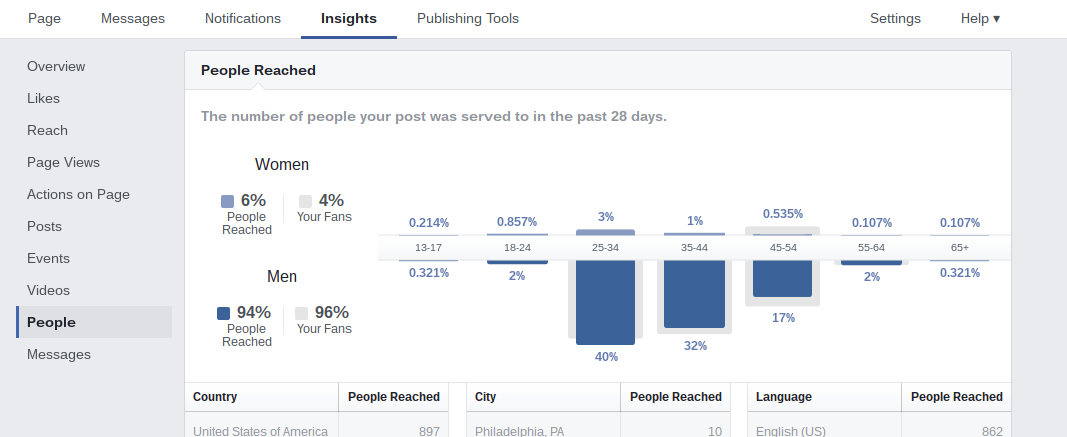Go to the Messages tab in the top bar
Image resolution: width=1067 pixels, height=437 pixels.
(x=133, y=18)
